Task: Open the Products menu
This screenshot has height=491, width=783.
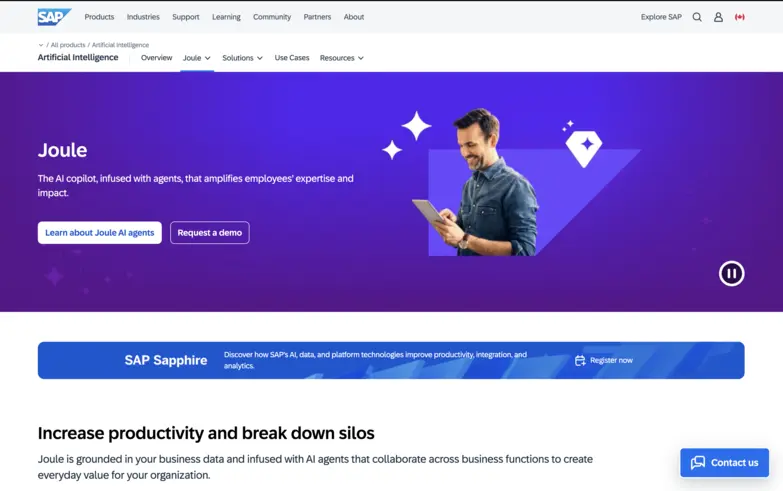Action: pos(99,17)
